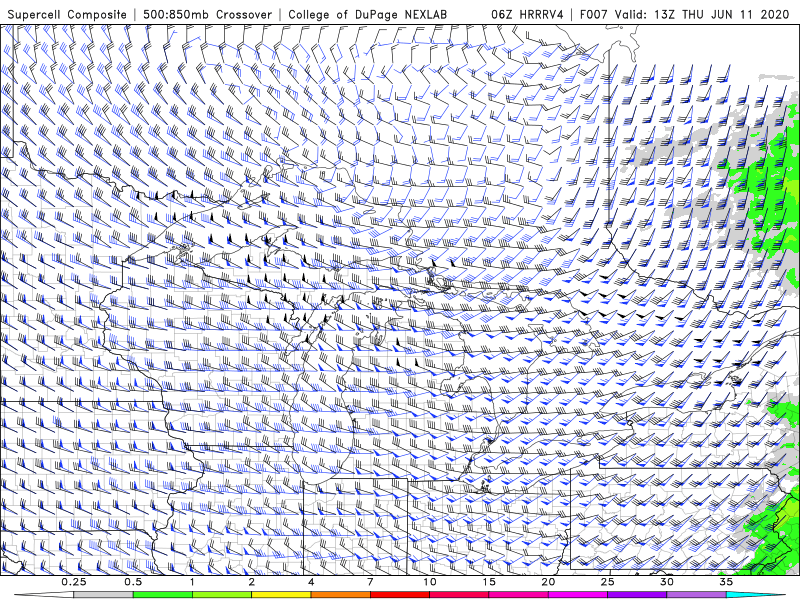Viewport: 800px width, 600px height.
Task: Pick the magenta segment between 20 and 25
Action: [578, 595]
